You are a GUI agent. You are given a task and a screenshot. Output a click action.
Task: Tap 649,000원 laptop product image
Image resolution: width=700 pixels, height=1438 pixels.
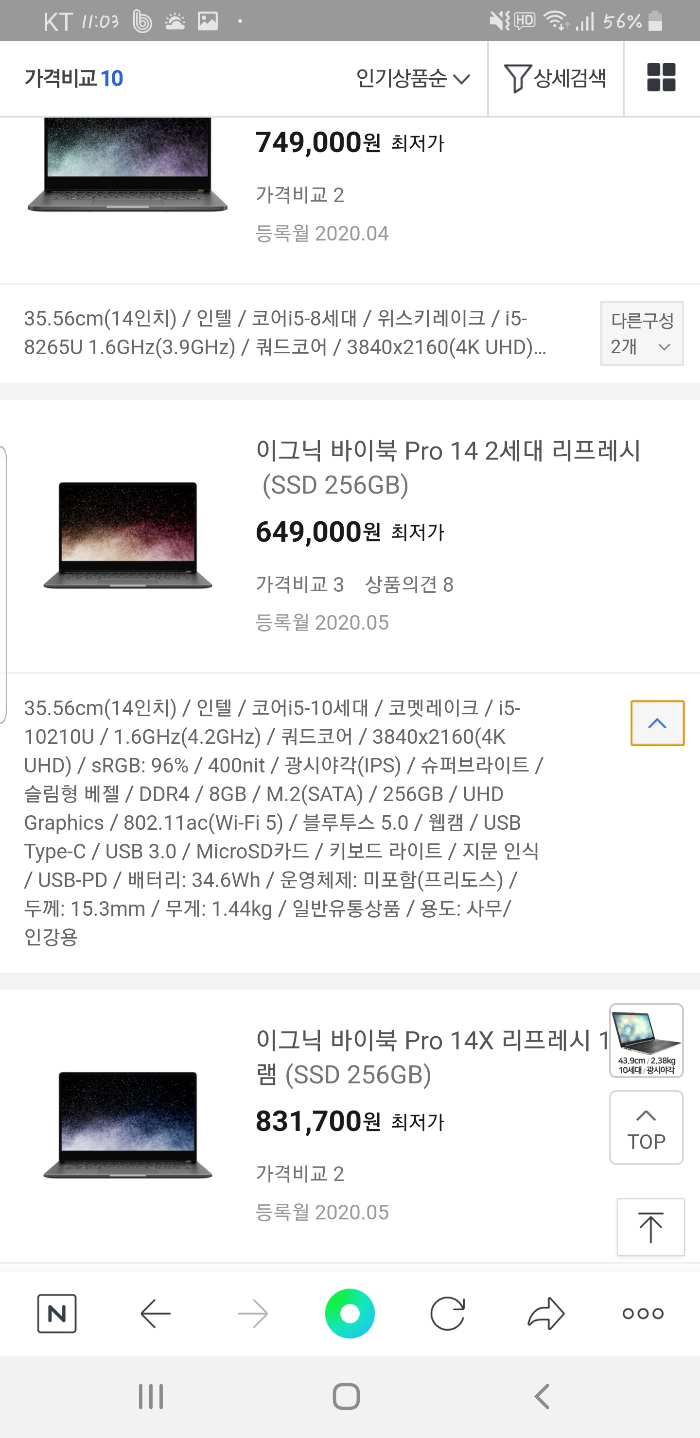(x=128, y=535)
